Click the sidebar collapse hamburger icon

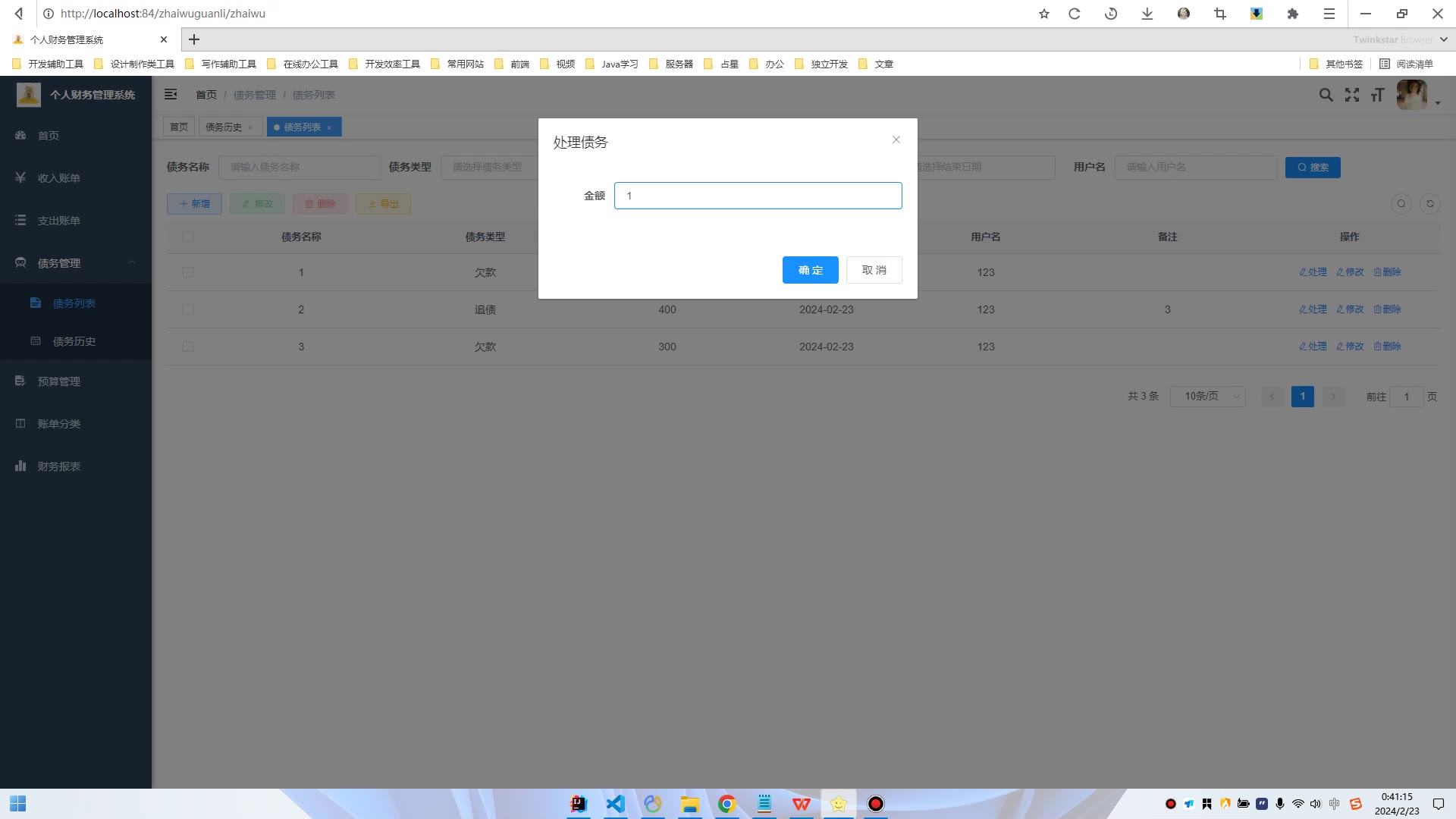click(171, 94)
